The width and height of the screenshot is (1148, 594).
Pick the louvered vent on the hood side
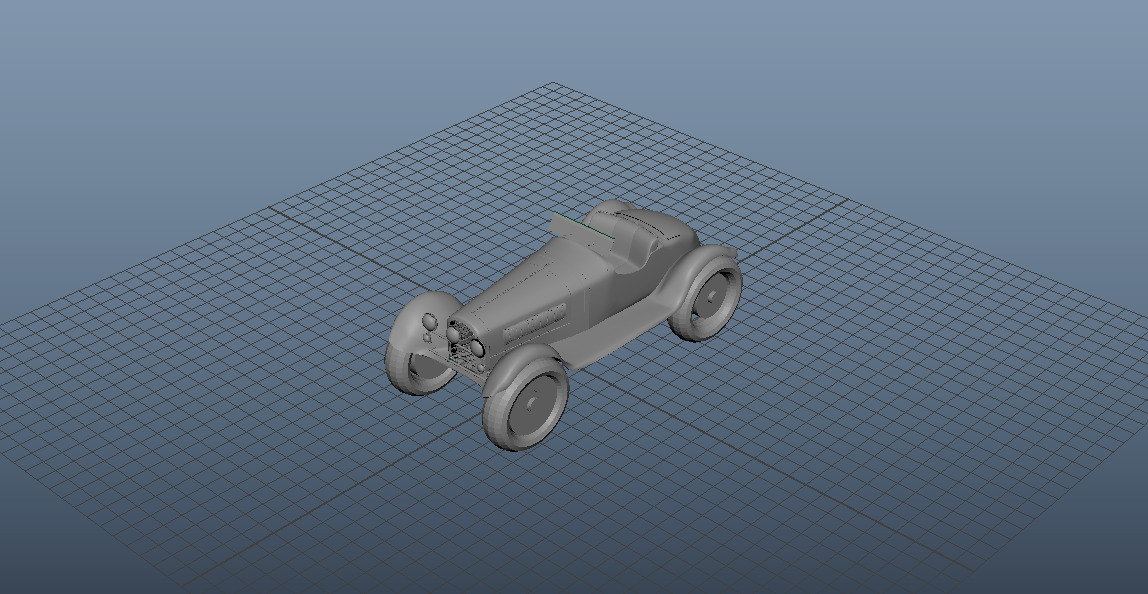point(536,324)
